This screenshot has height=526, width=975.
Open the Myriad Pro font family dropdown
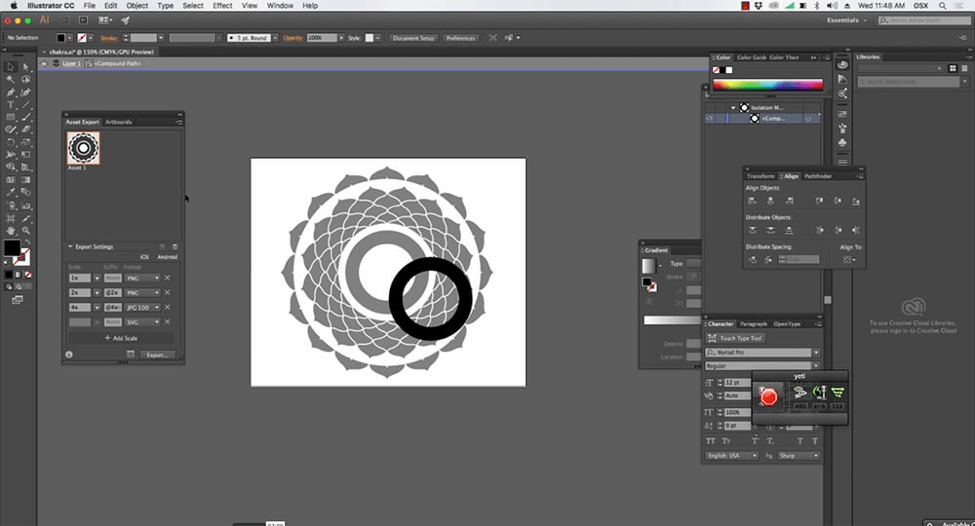click(x=816, y=353)
